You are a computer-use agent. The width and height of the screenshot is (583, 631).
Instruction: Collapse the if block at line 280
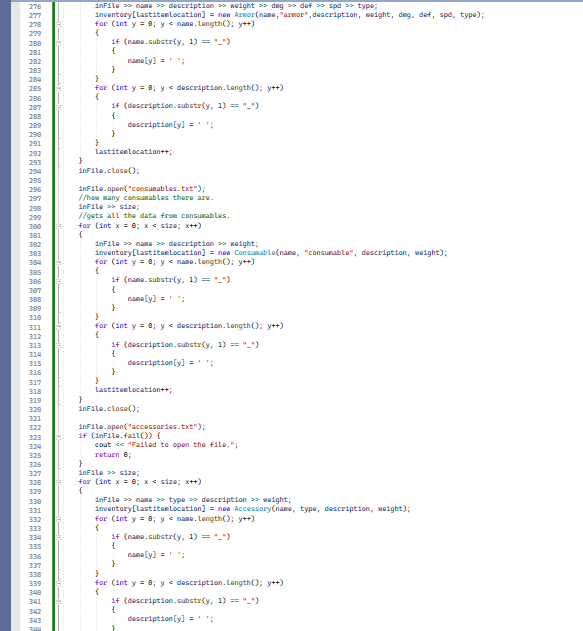click(59, 43)
